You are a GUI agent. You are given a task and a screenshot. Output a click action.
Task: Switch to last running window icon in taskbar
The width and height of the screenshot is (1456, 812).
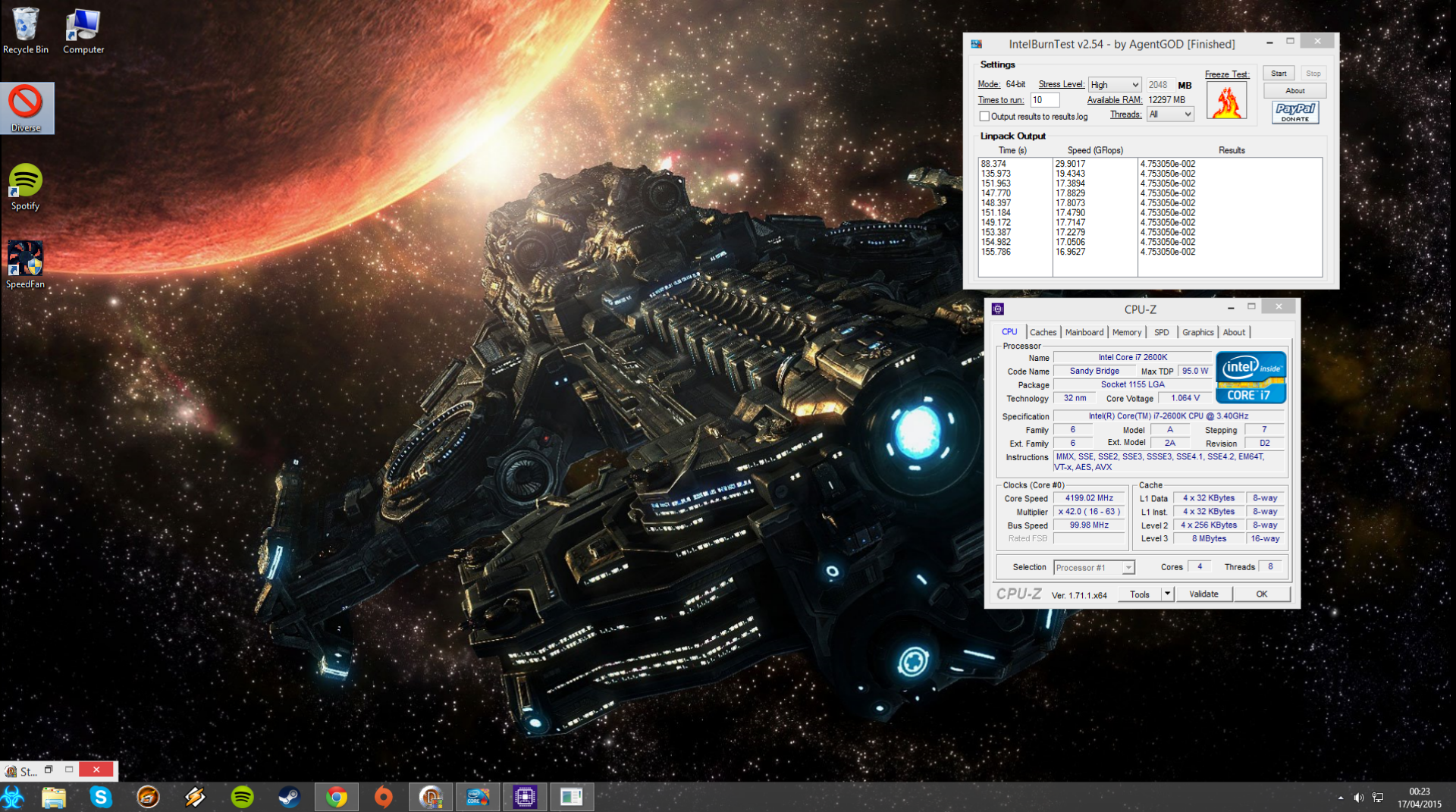(572, 797)
